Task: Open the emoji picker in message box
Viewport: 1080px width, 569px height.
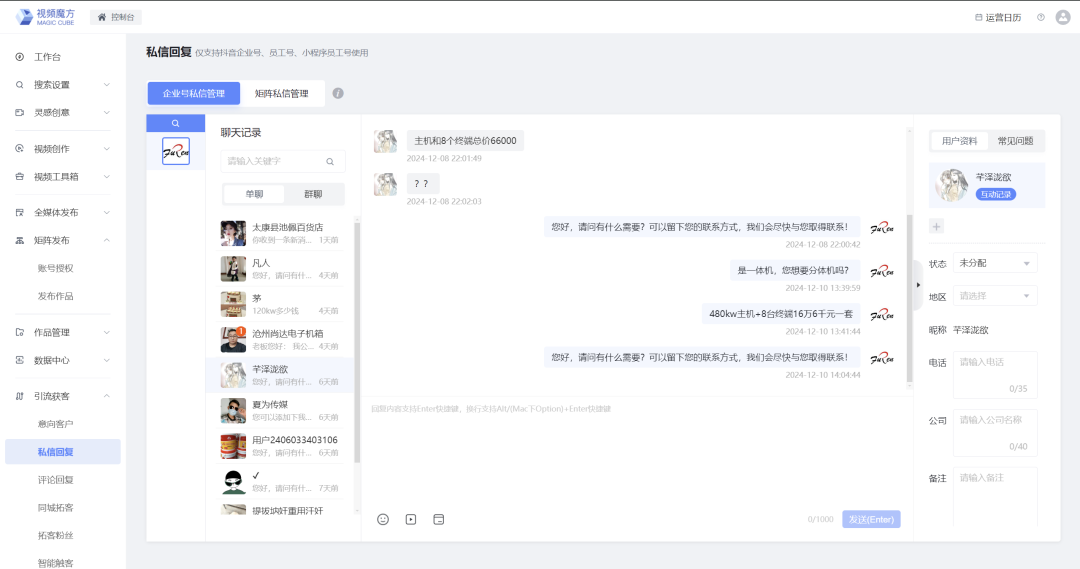Action: [x=383, y=519]
